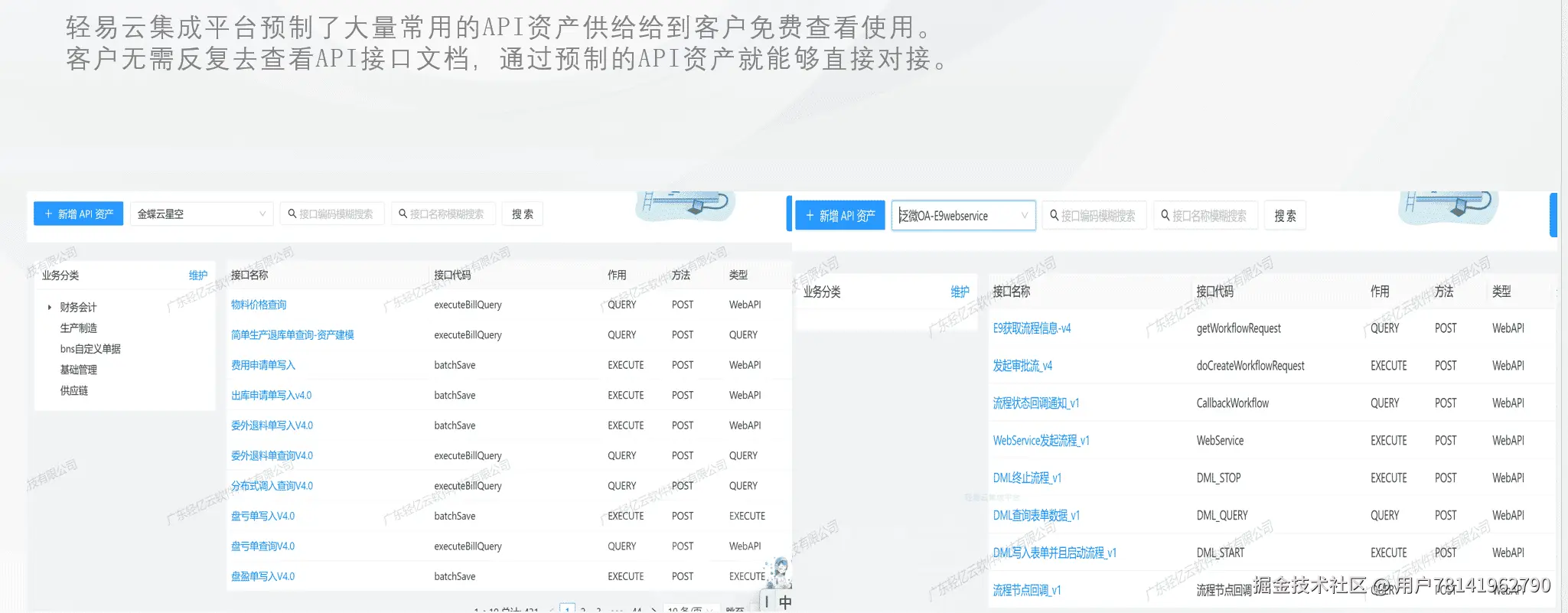1568x613 pixels.
Task: Click the DML_STOP code cell
Action: (1218, 478)
